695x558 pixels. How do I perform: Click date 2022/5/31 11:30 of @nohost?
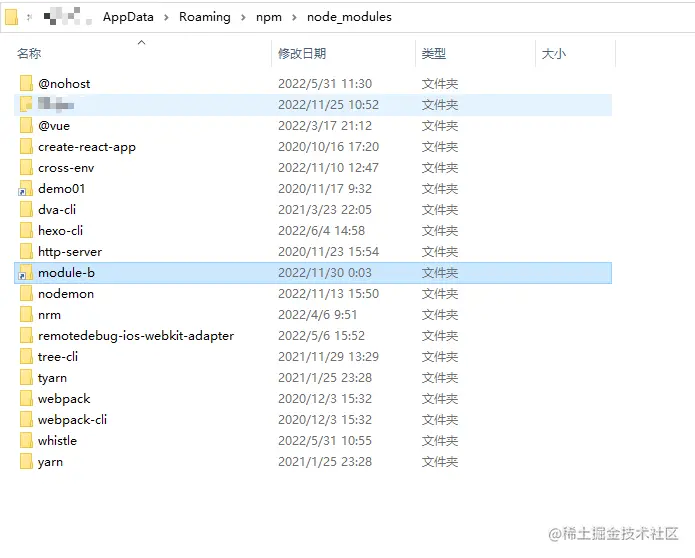pos(325,83)
